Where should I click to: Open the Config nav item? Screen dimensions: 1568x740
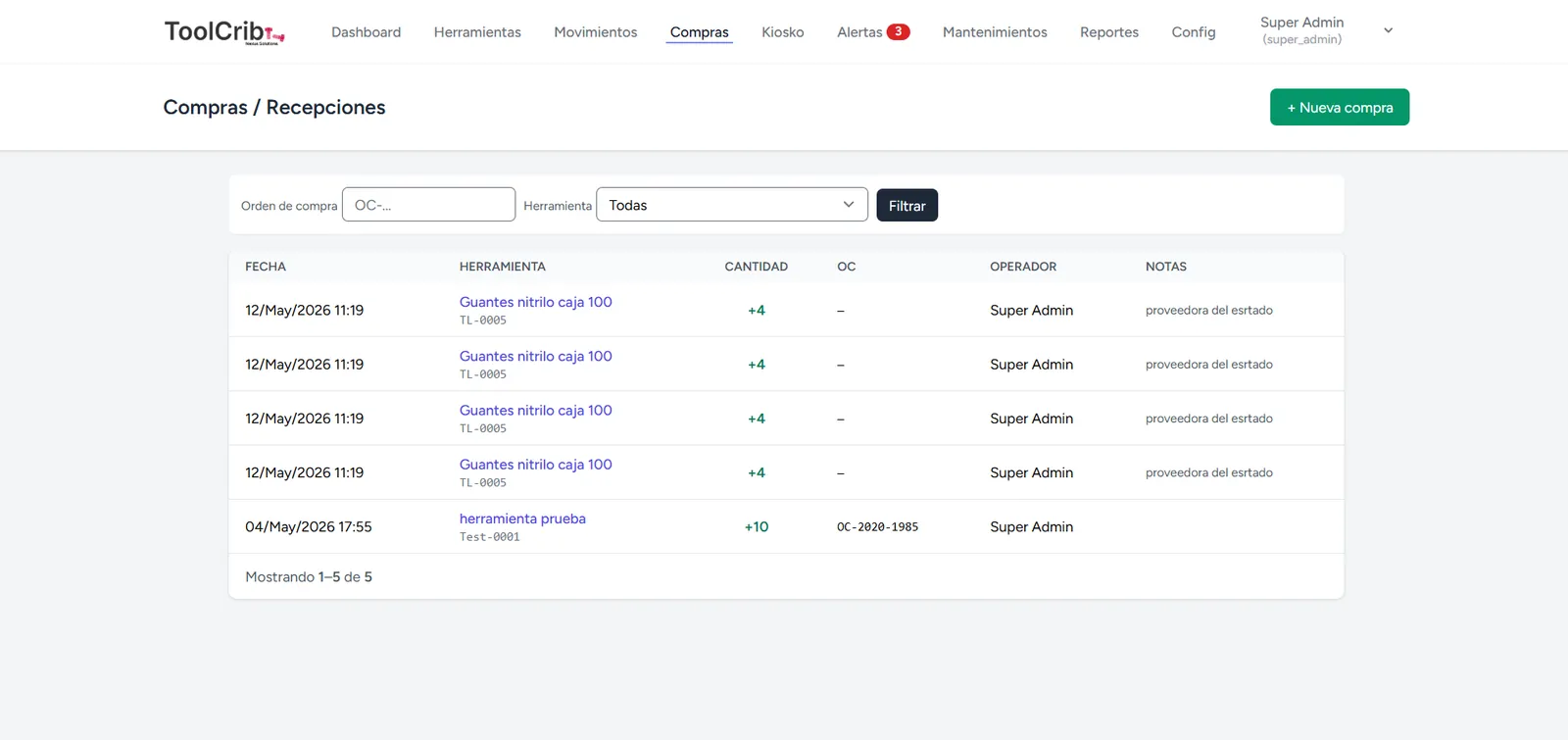pos(1194,32)
